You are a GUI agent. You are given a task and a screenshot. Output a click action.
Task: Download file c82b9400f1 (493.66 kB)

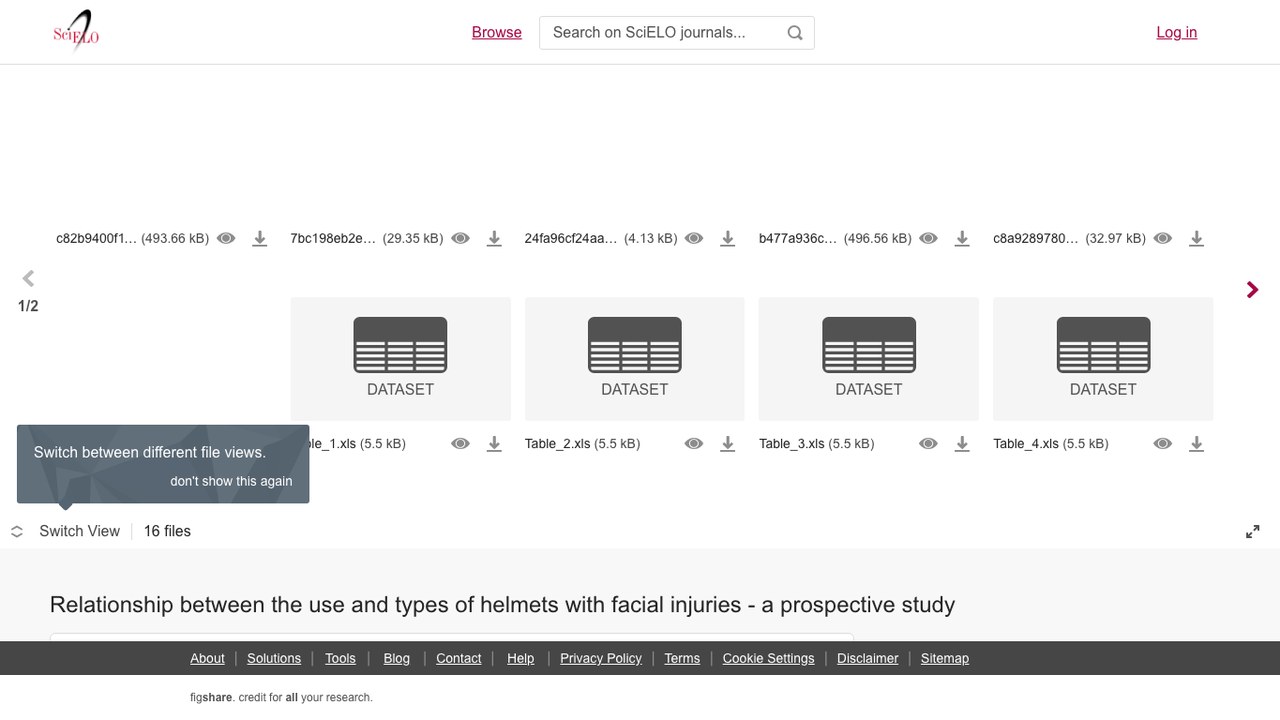(x=260, y=239)
